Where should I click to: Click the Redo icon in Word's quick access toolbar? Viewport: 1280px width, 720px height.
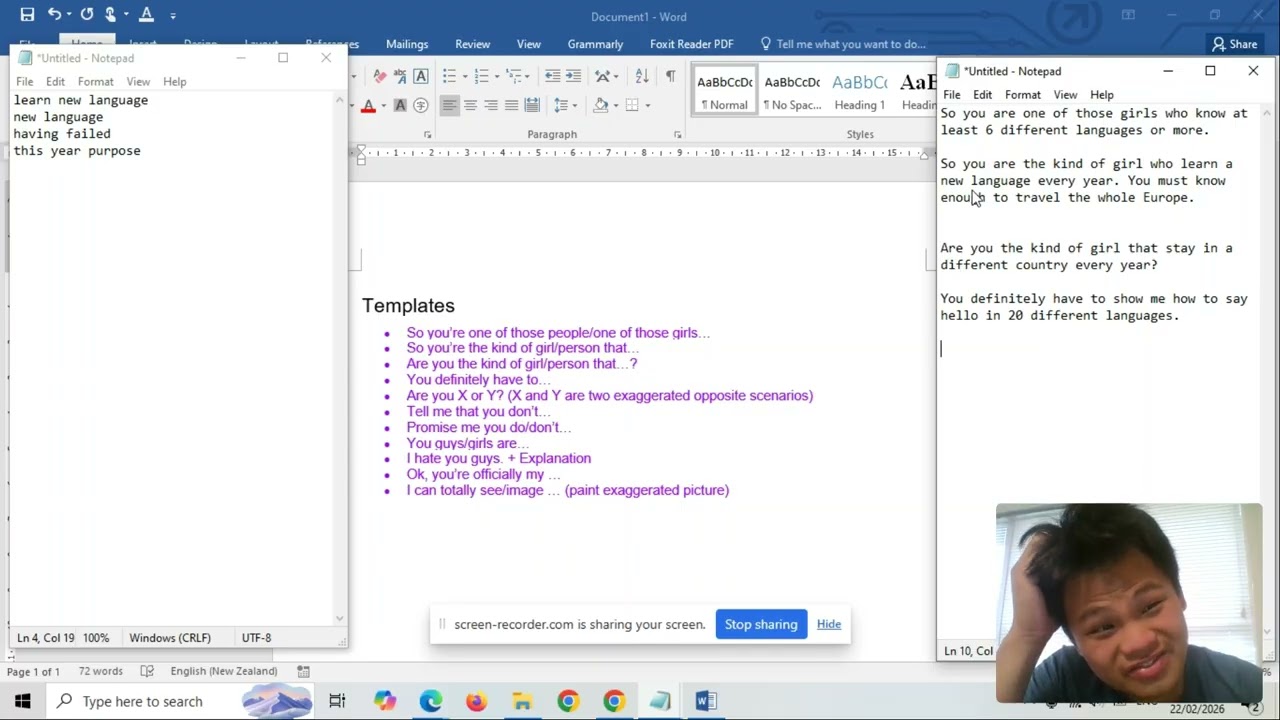tap(87, 15)
